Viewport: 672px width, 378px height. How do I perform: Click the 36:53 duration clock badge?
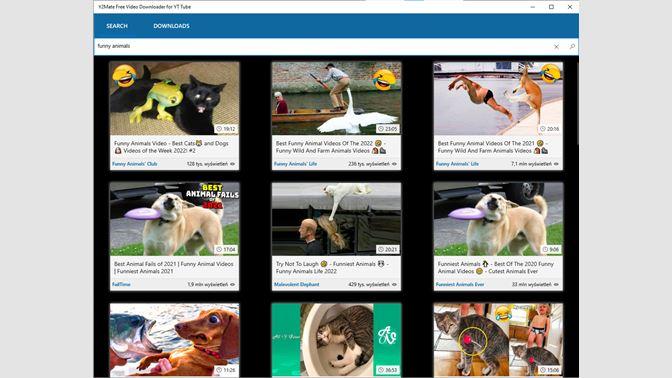[x=387, y=370]
